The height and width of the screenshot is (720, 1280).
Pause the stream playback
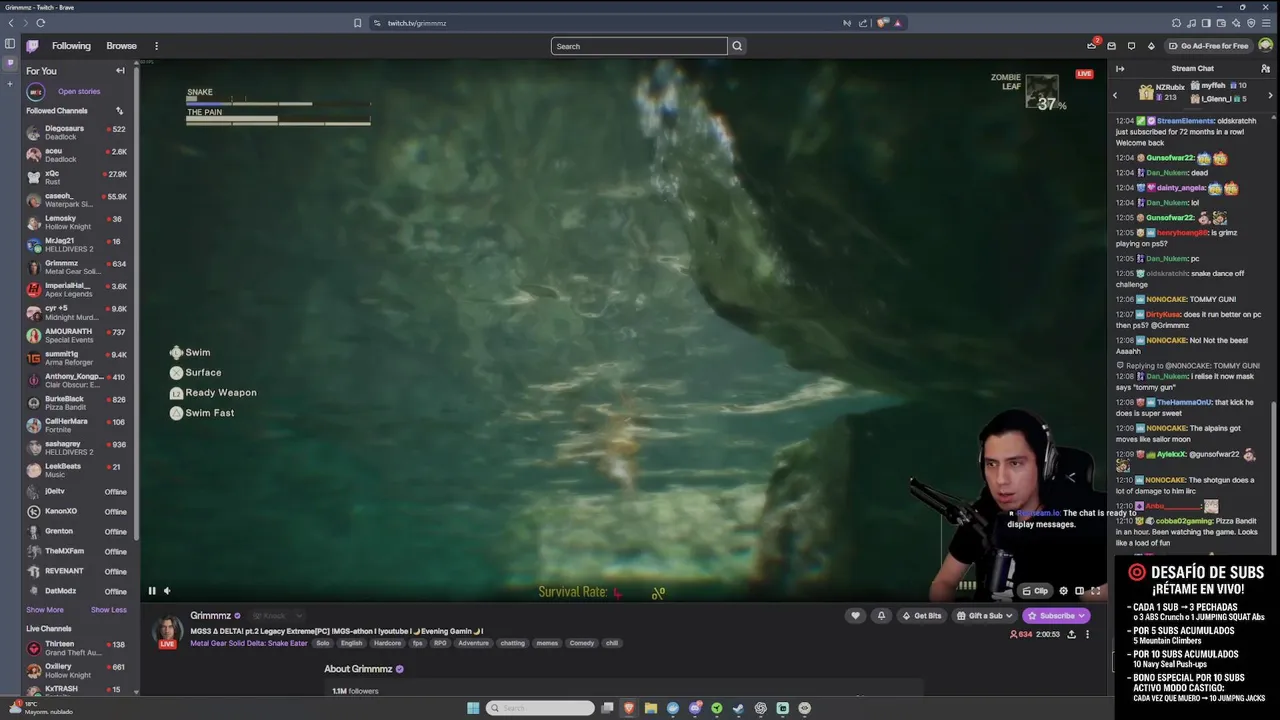152,591
